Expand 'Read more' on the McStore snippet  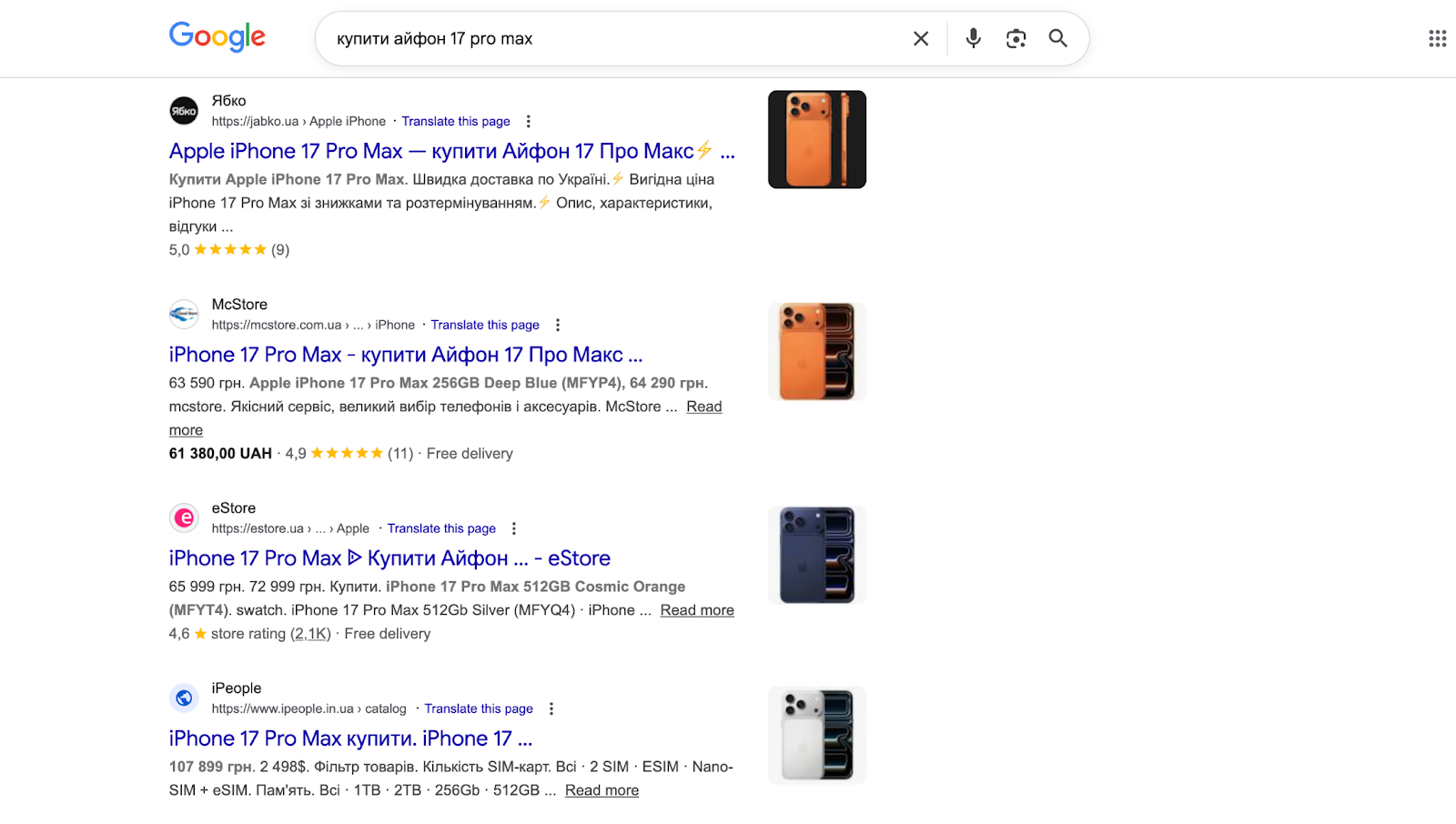tap(703, 407)
